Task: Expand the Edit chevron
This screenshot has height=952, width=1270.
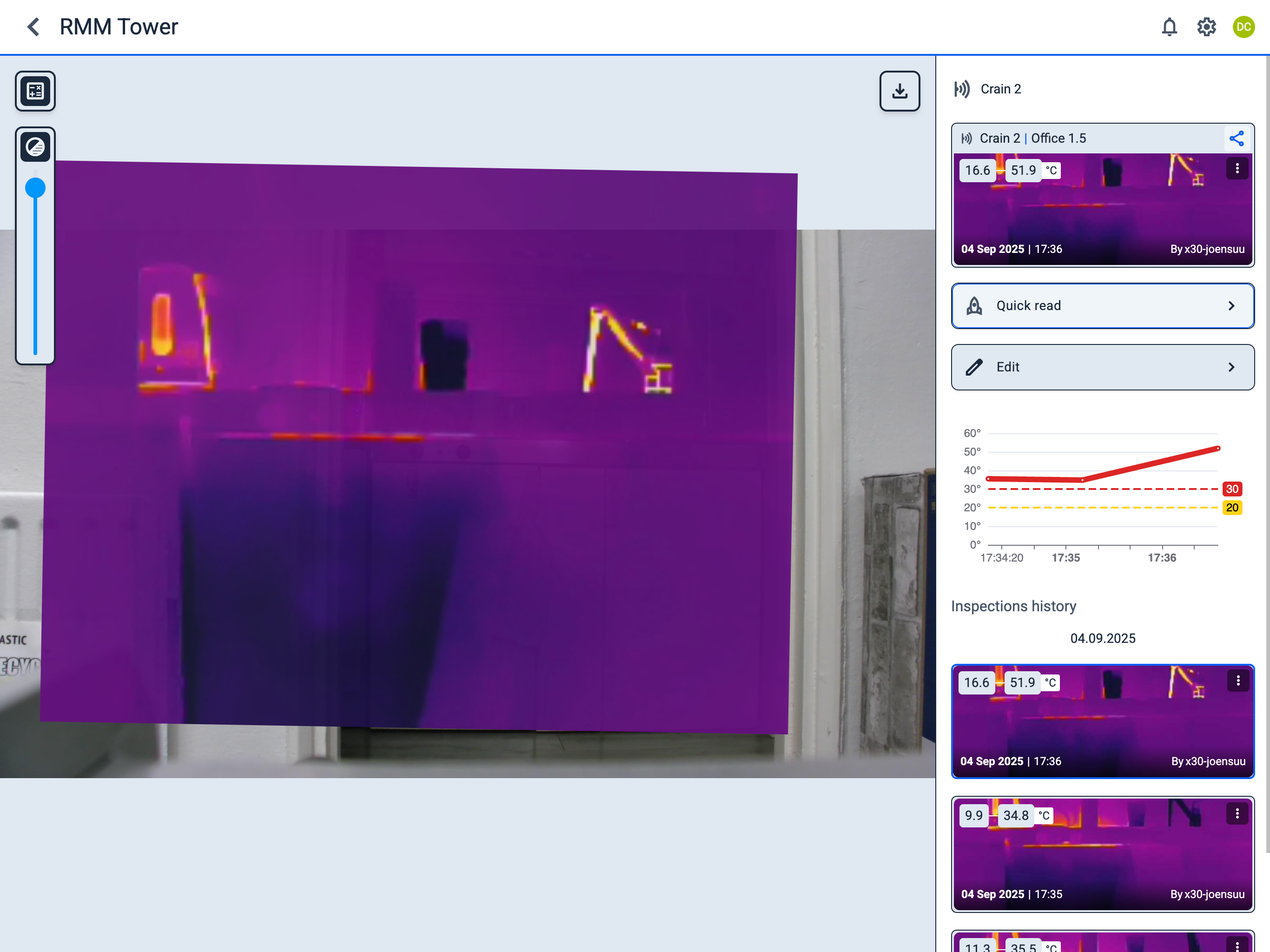Action: point(1231,368)
